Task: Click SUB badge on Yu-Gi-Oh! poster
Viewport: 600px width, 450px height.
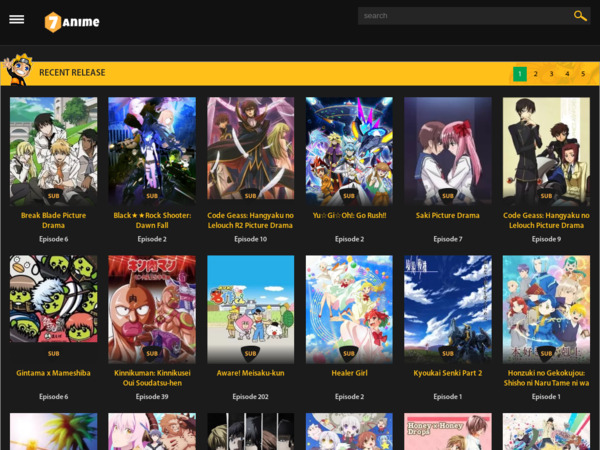Action: tap(349, 196)
